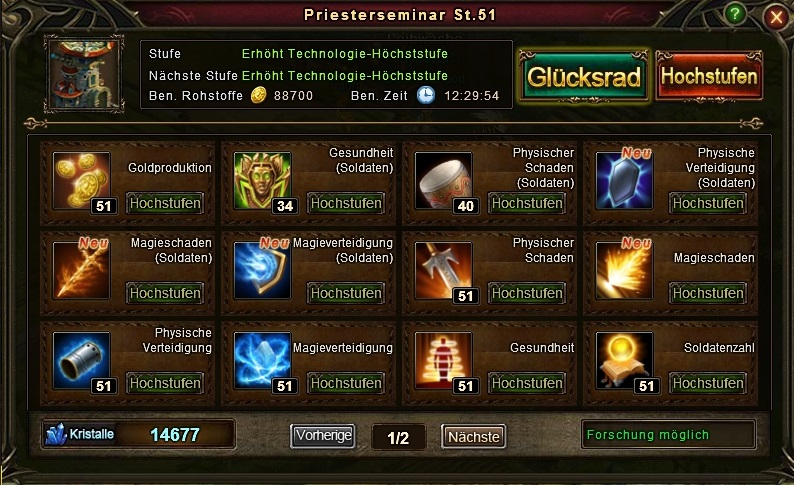The height and width of the screenshot is (485, 794).
Task: Upgrade Goldproduktion with its Hochstufen button
Action: (x=165, y=203)
